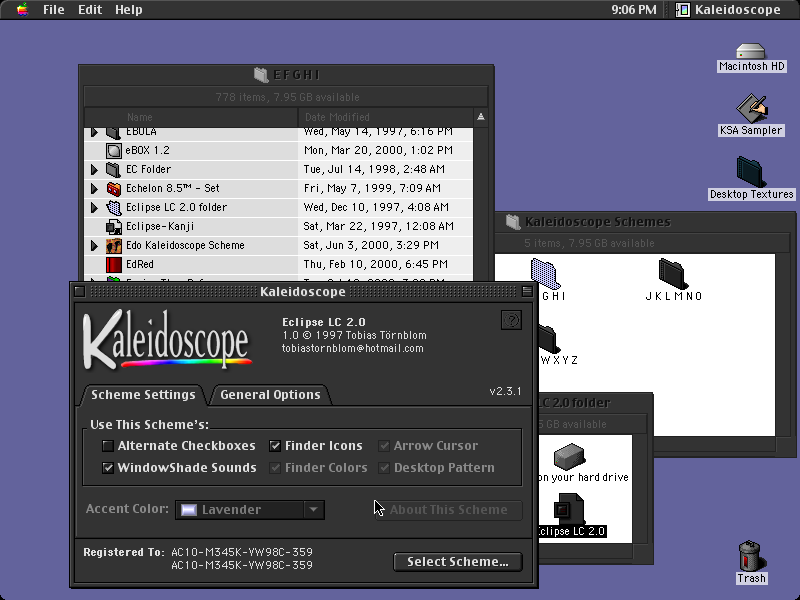800x600 pixels.
Task: Click the Kaleidoscope logo
Action: point(167,339)
